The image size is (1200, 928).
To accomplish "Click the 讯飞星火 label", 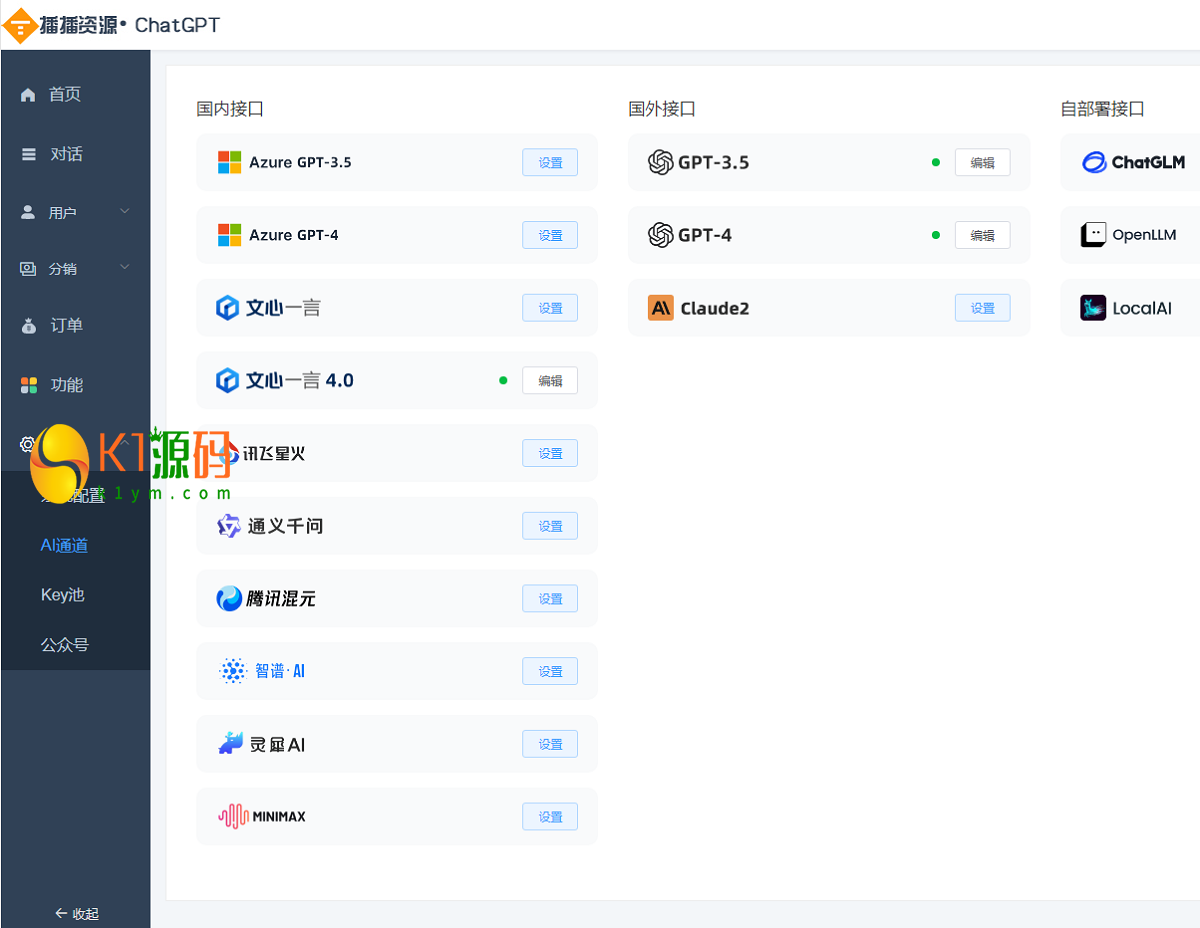I will pyautogui.click(x=275, y=453).
